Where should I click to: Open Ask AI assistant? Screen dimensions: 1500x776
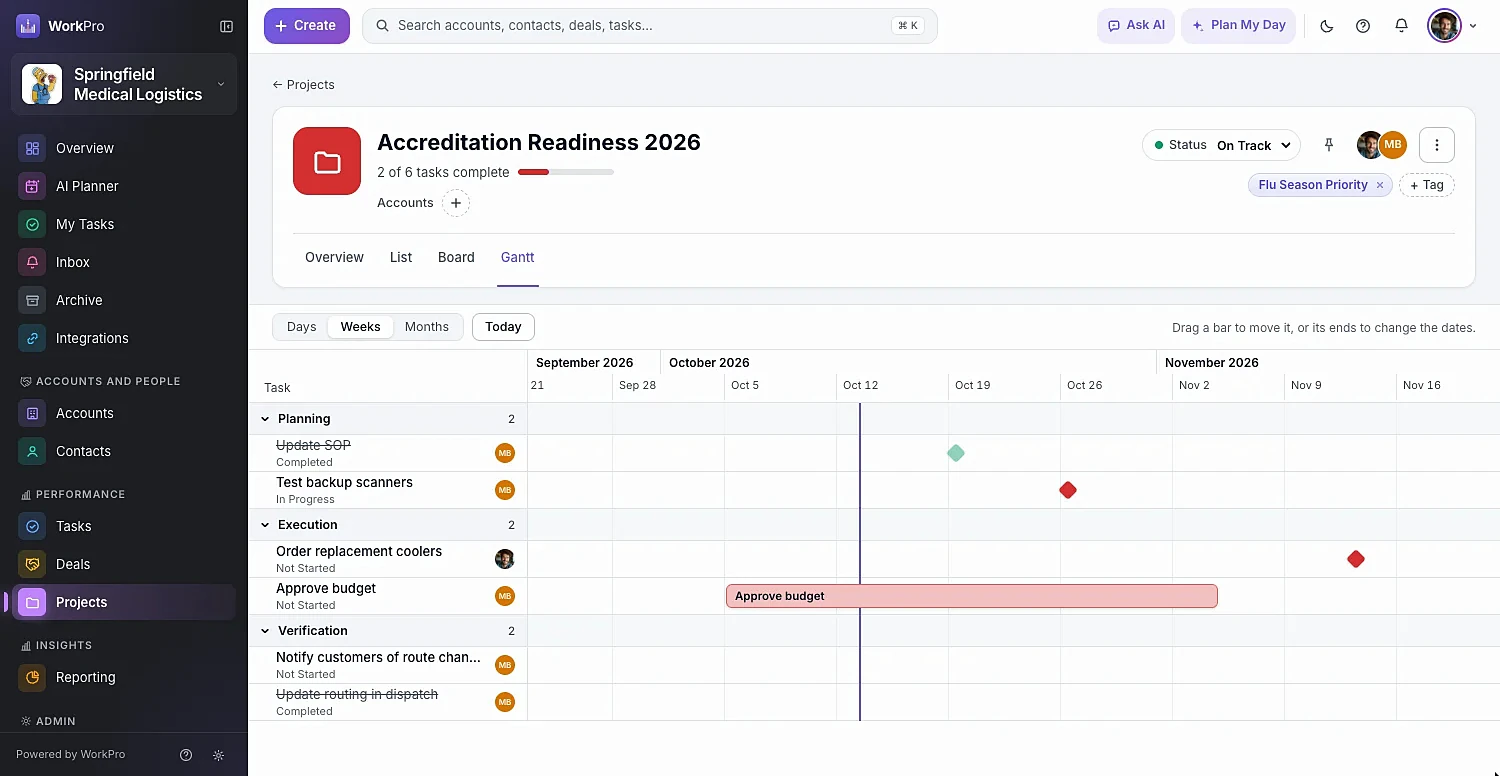coord(1136,26)
